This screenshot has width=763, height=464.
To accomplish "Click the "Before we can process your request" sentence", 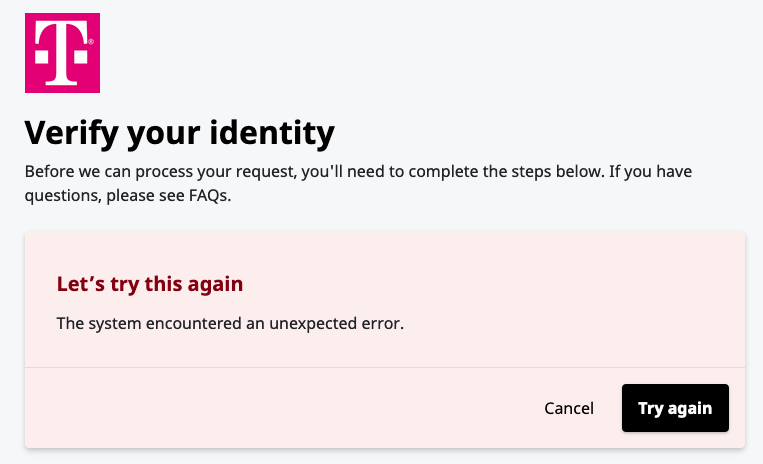I will click(158, 172).
